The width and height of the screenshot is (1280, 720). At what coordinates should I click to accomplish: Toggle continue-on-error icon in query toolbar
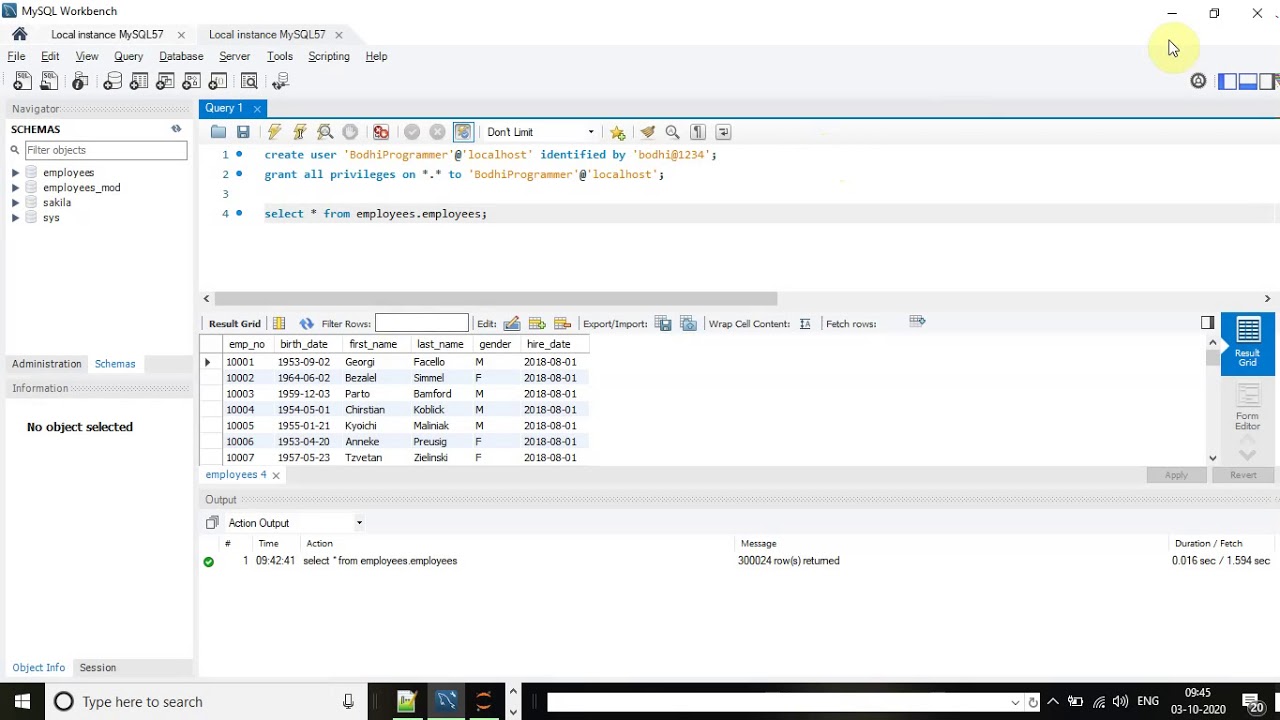point(381,132)
